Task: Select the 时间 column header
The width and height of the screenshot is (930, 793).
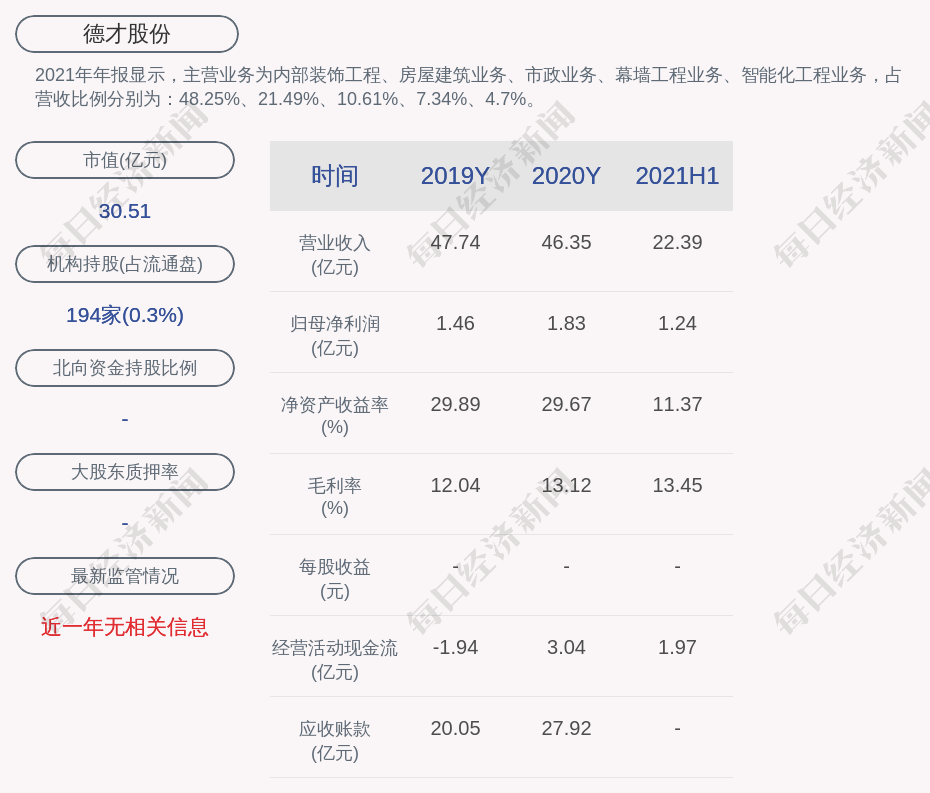Action: tap(334, 176)
